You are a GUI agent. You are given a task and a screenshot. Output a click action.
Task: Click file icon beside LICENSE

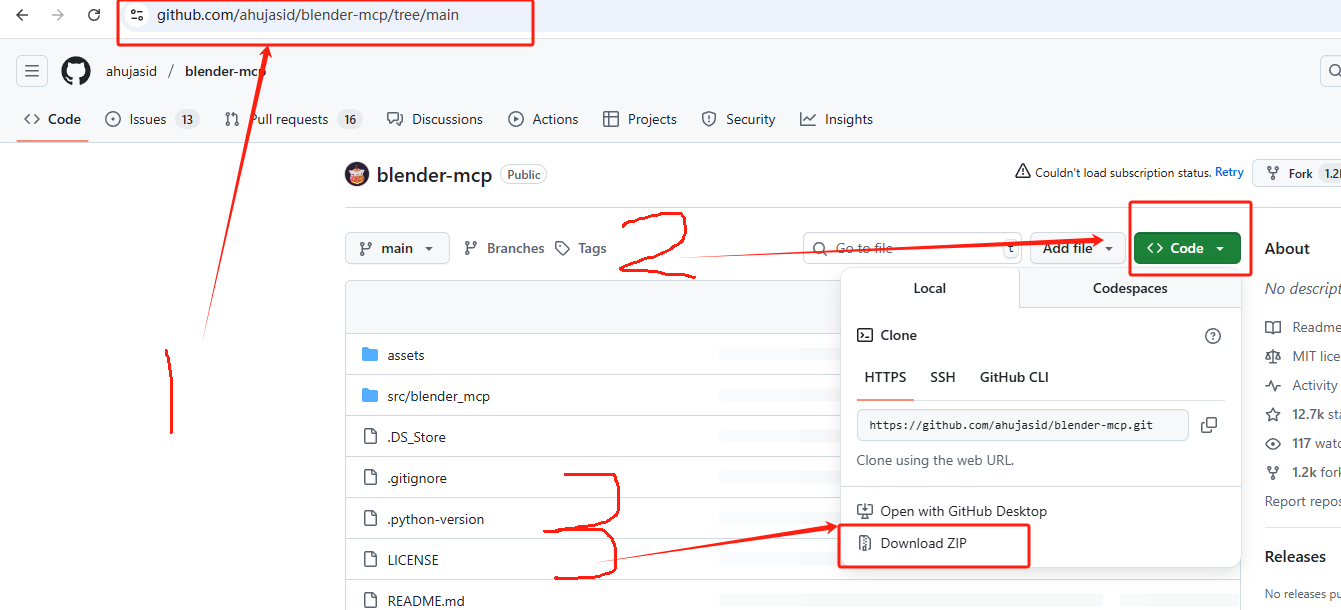[x=370, y=560]
